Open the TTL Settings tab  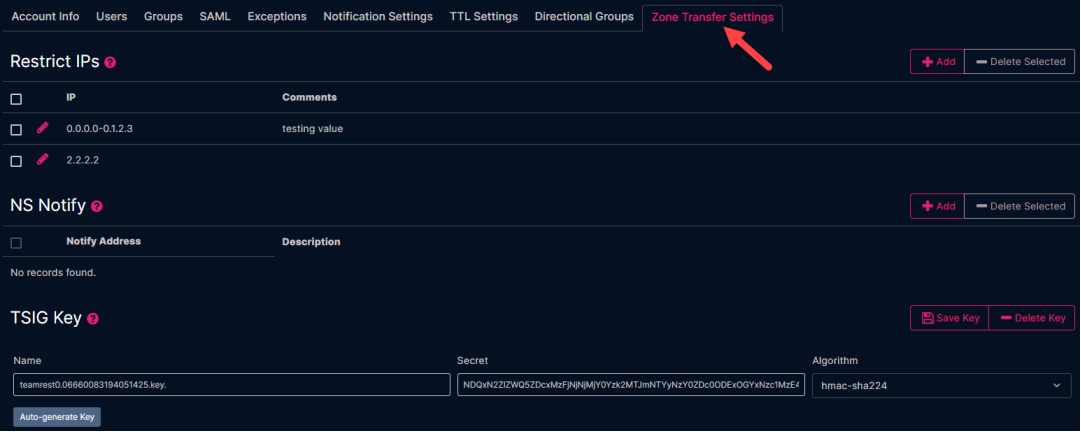point(483,17)
